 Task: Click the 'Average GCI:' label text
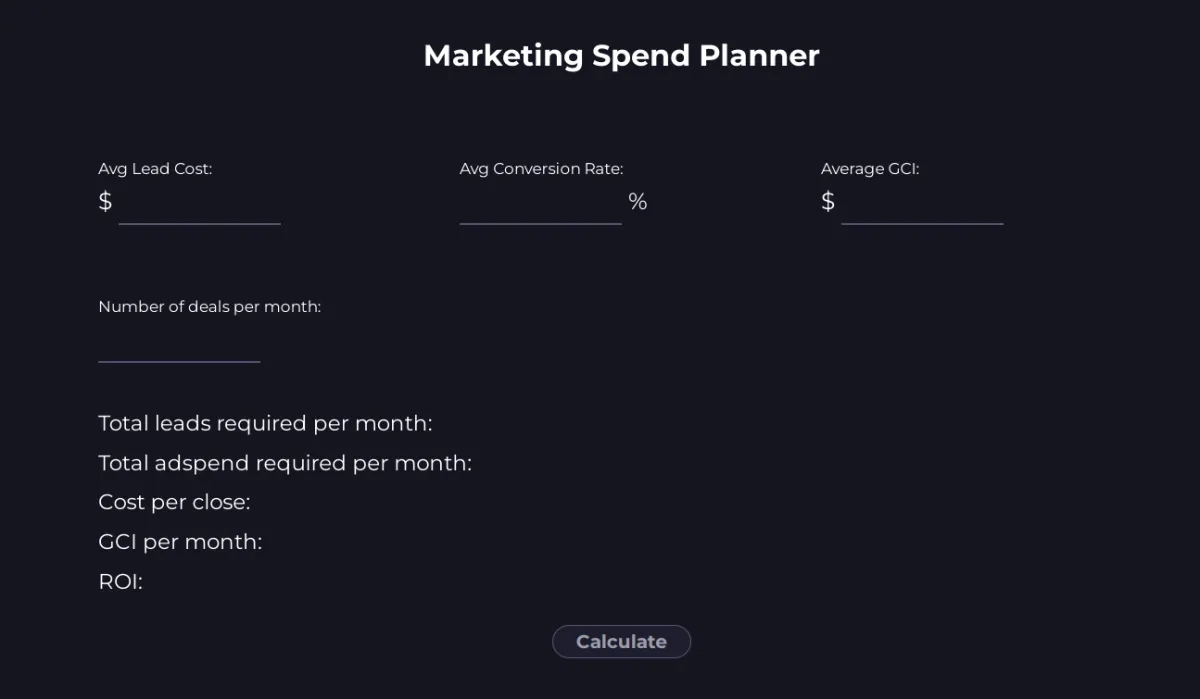pyautogui.click(x=870, y=169)
